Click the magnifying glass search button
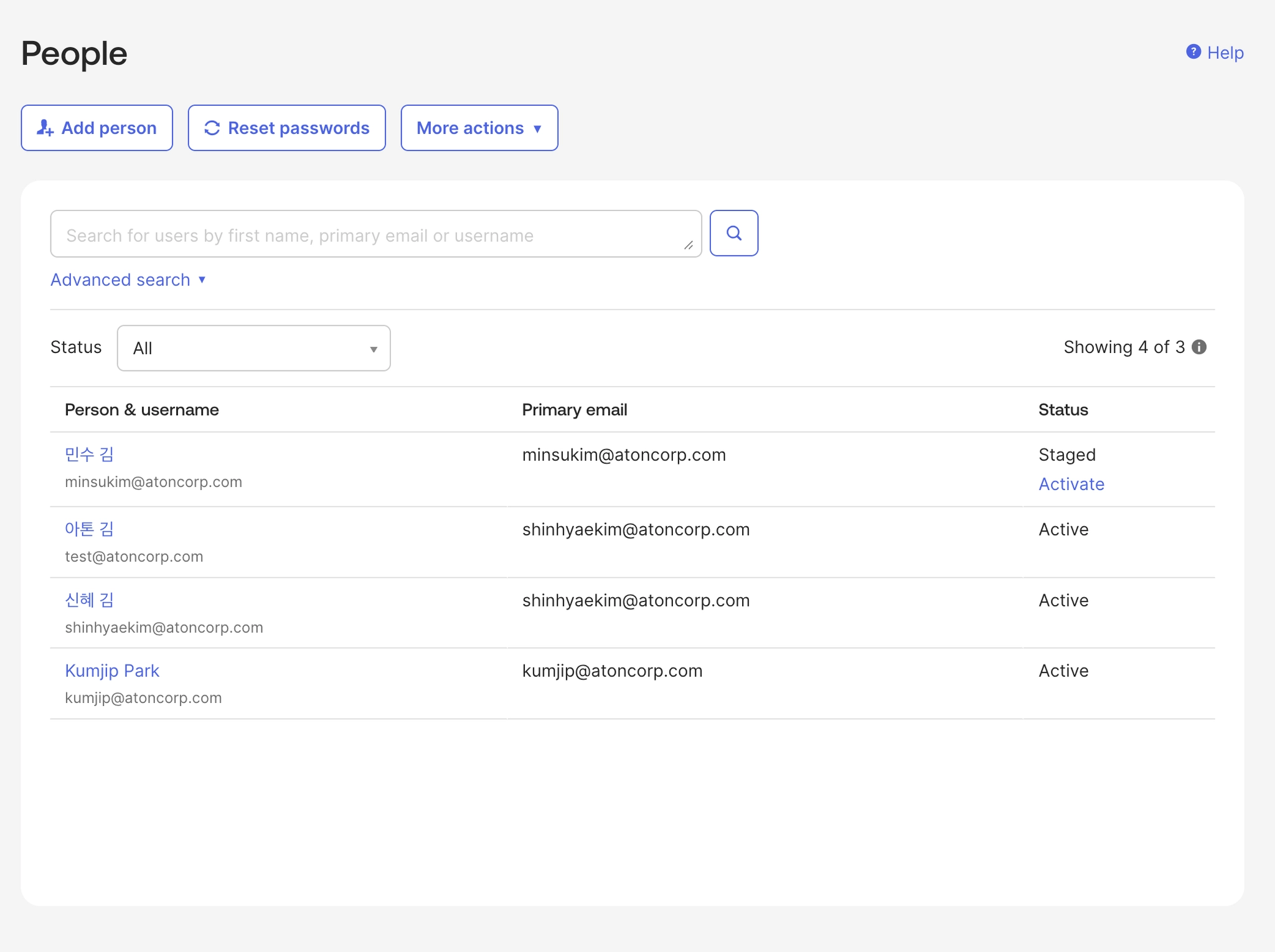 click(x=733, y=233)
